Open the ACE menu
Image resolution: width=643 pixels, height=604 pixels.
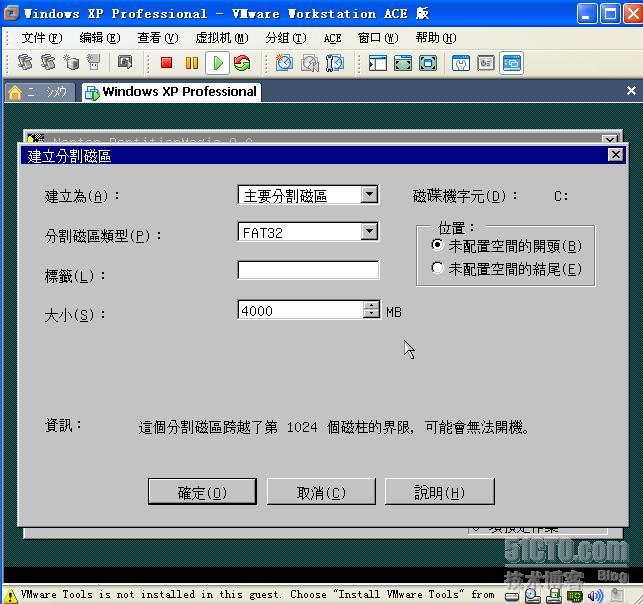click(x=332, y=39)
